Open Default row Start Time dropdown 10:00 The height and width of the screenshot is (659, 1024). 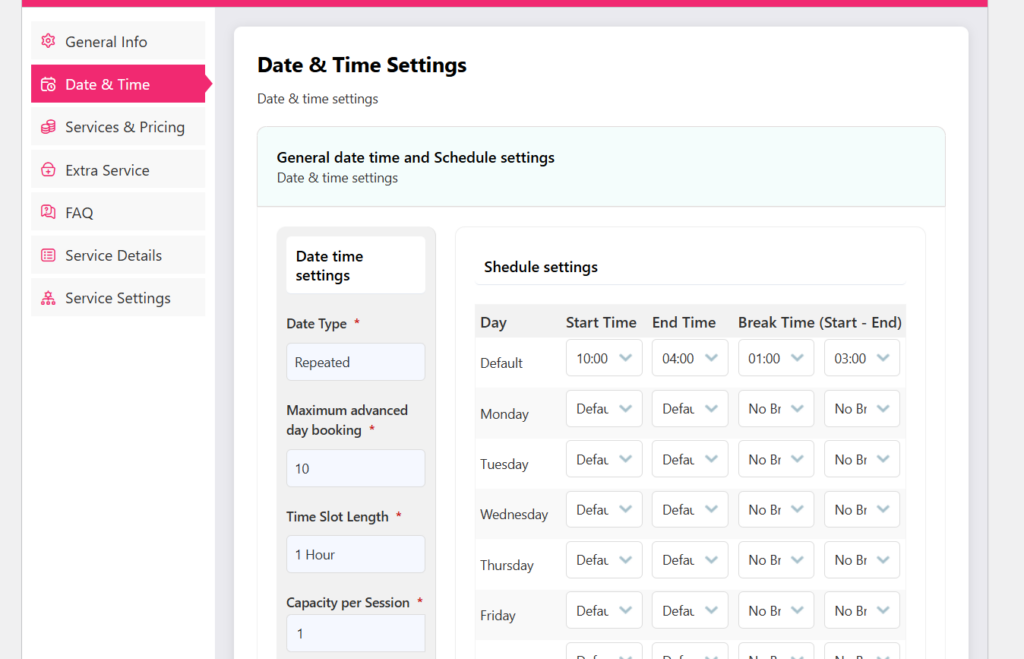604,358
